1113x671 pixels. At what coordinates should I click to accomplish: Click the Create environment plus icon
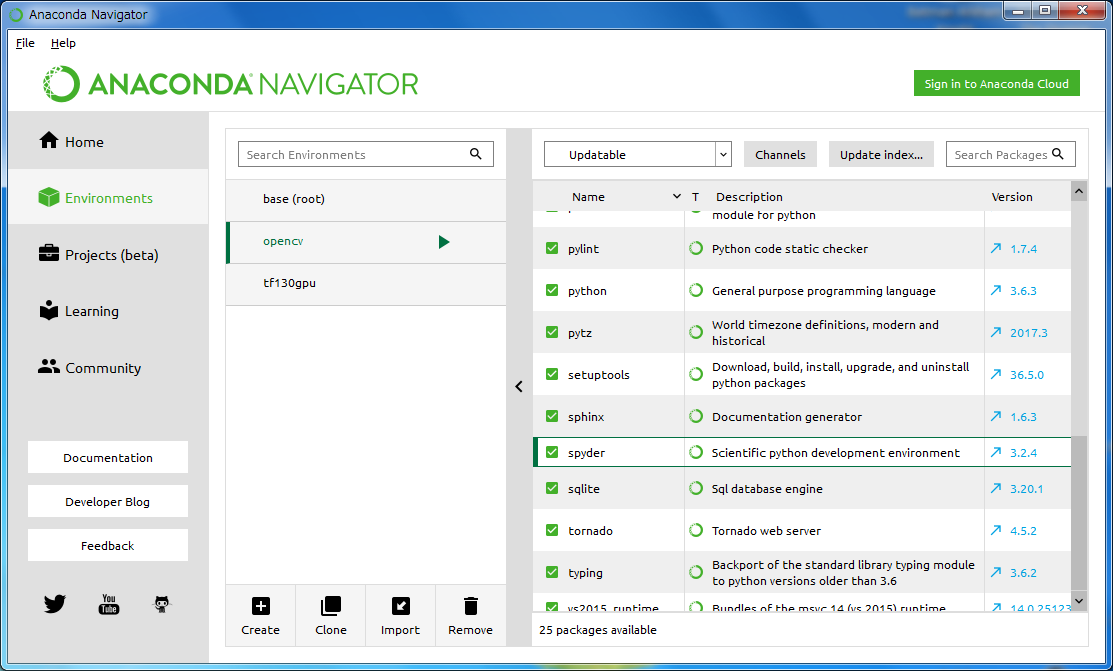(261, 606)
